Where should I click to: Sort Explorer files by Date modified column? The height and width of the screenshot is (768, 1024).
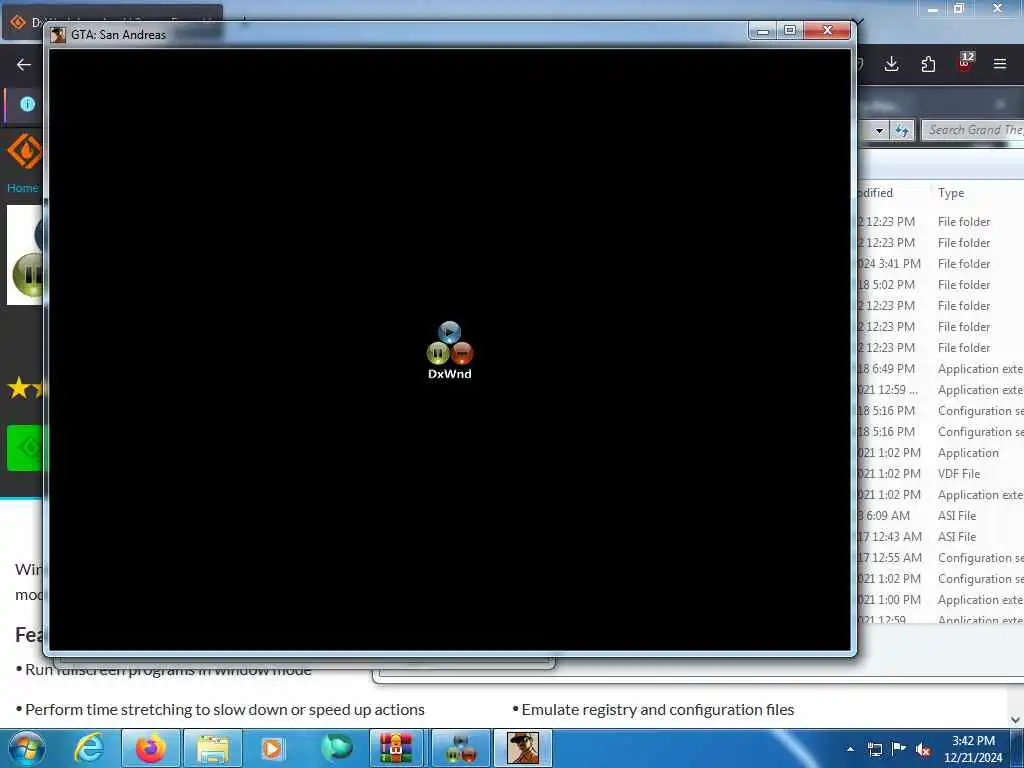point(875,193)
